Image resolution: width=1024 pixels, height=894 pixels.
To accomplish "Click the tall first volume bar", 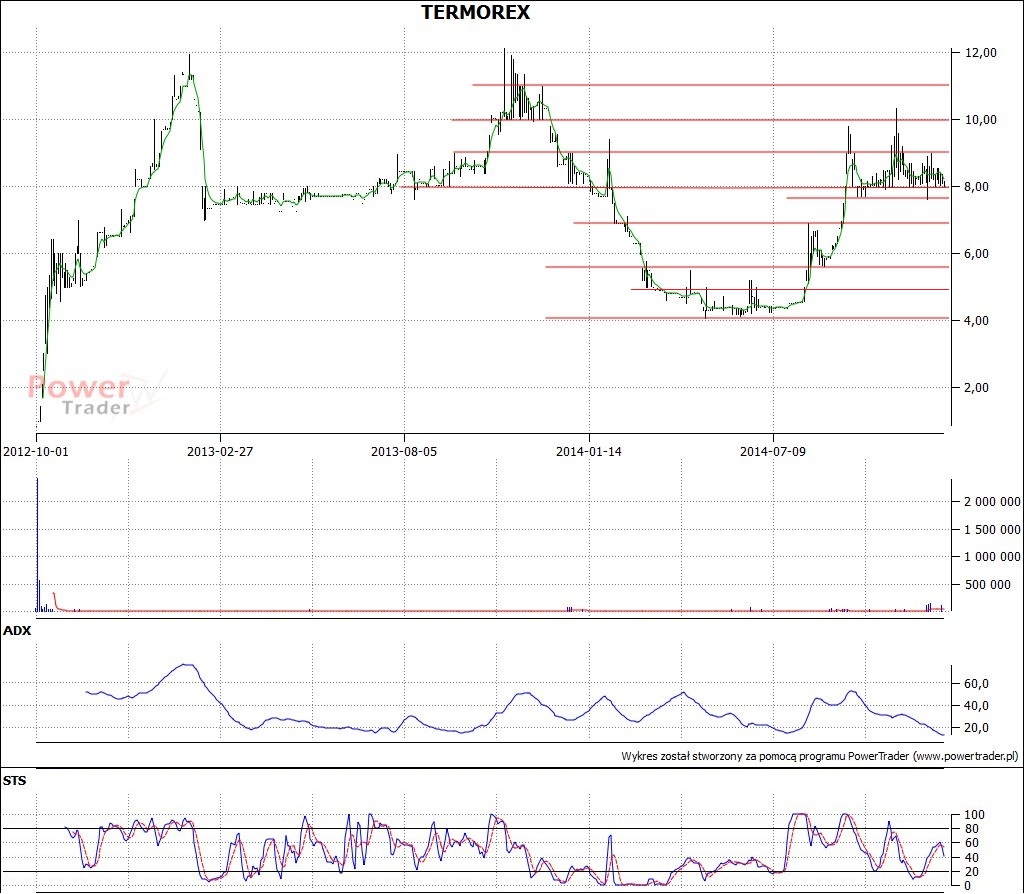I will tap(37, 545).
